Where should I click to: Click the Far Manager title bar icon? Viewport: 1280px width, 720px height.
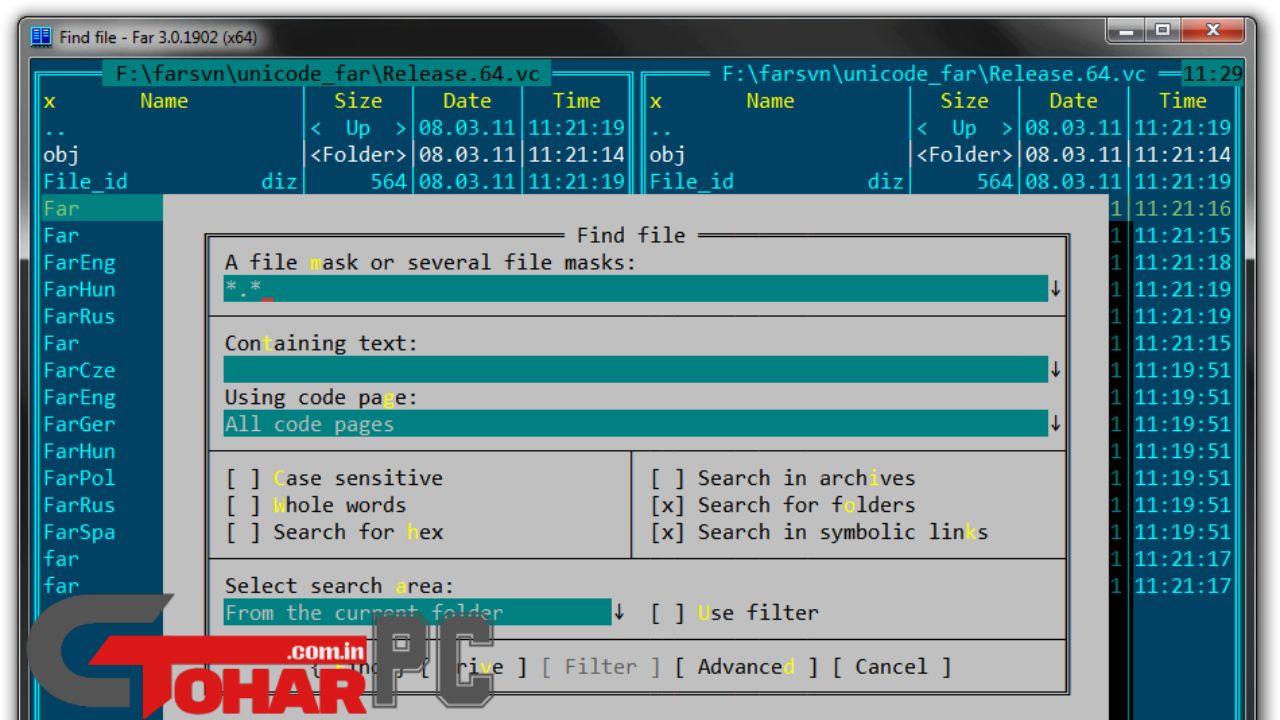pyautogui.click(x=41, y=37)
